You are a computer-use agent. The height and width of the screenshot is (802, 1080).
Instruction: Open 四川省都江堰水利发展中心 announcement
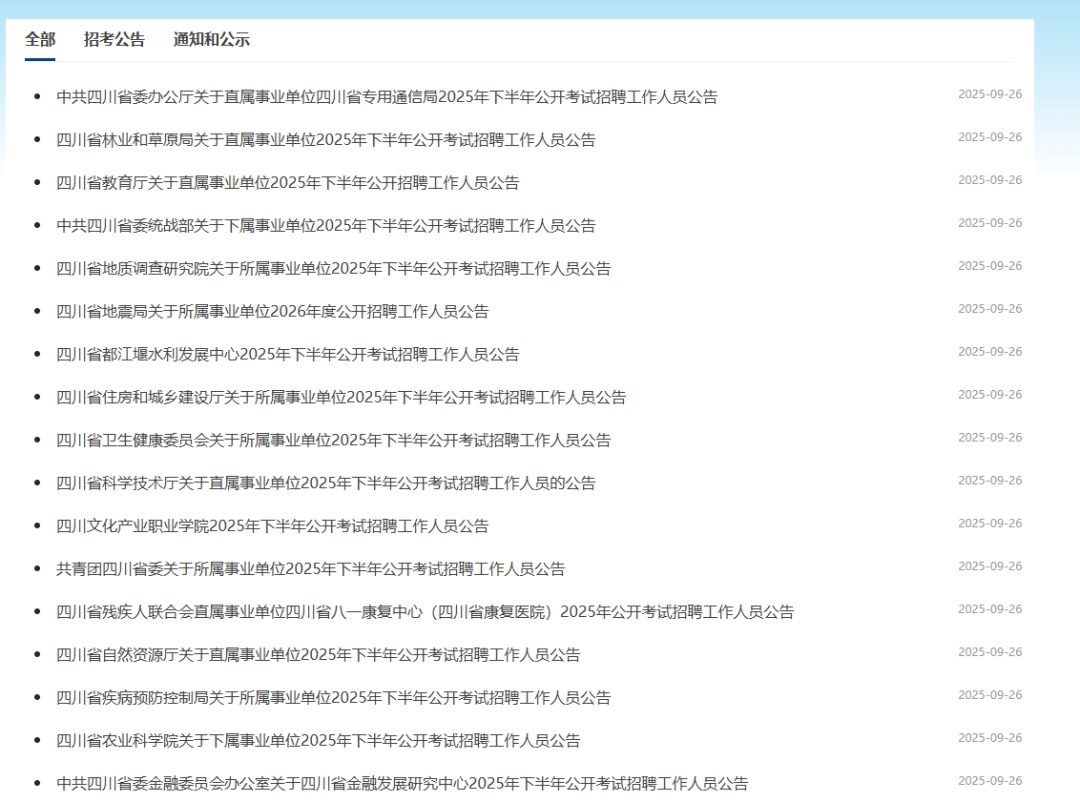(288, 355)
